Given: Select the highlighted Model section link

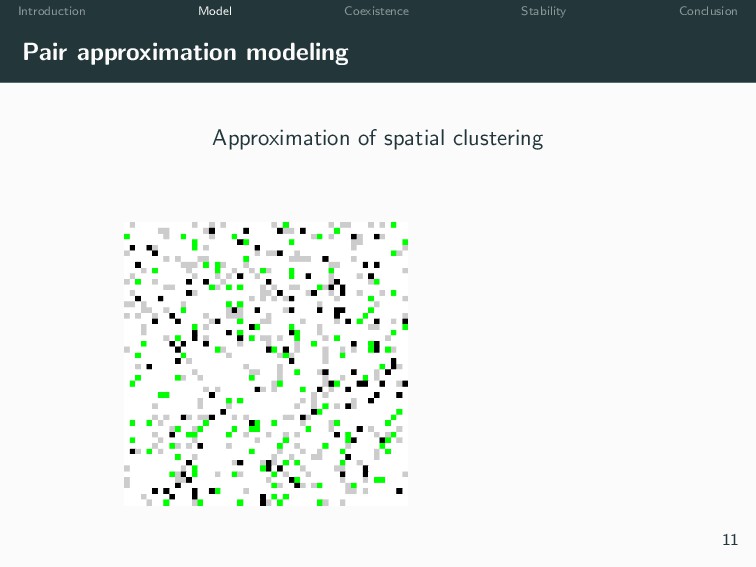Looking at the screenshot, I should click(x=215, y=11).
